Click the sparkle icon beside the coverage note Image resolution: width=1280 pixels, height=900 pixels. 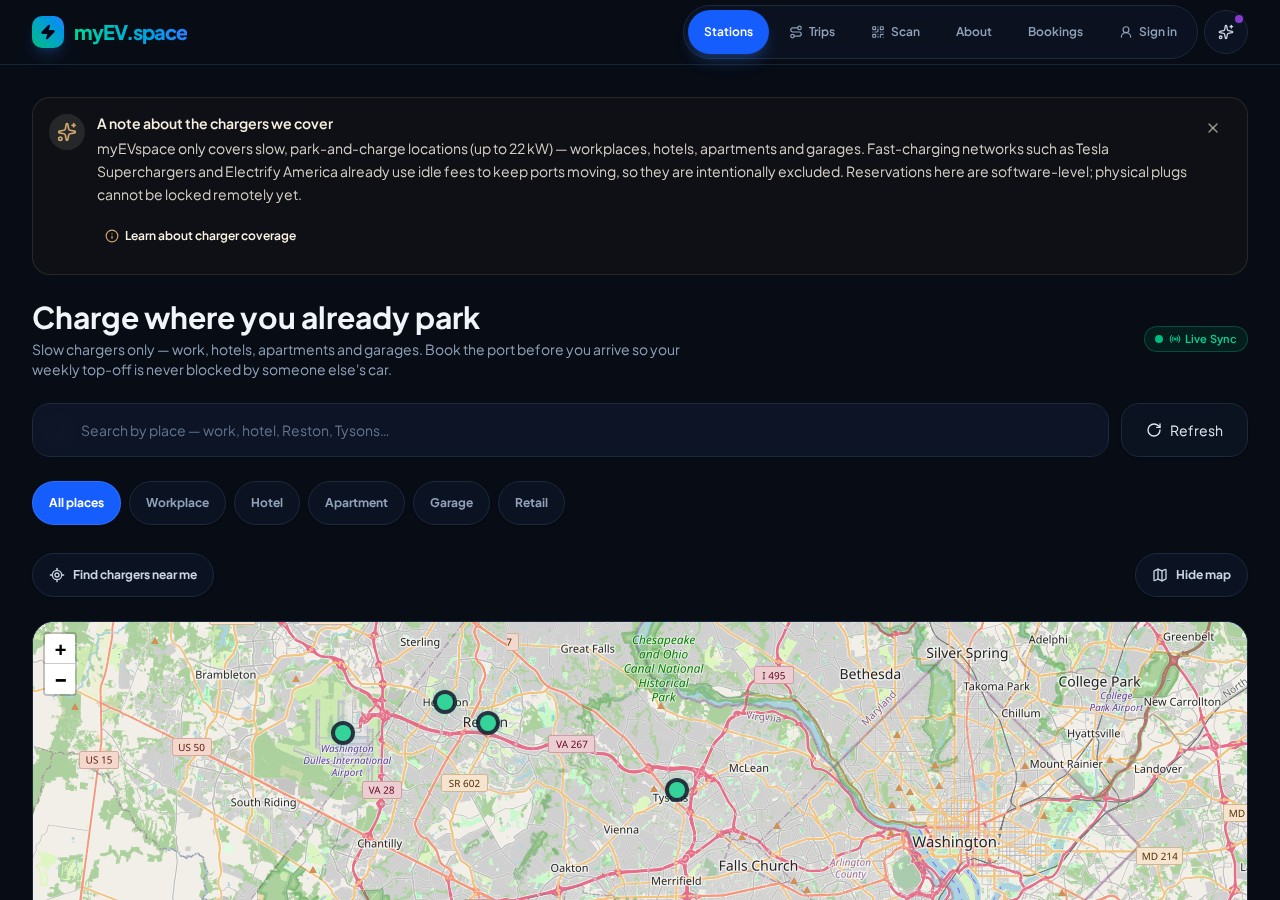coord(67,132)
